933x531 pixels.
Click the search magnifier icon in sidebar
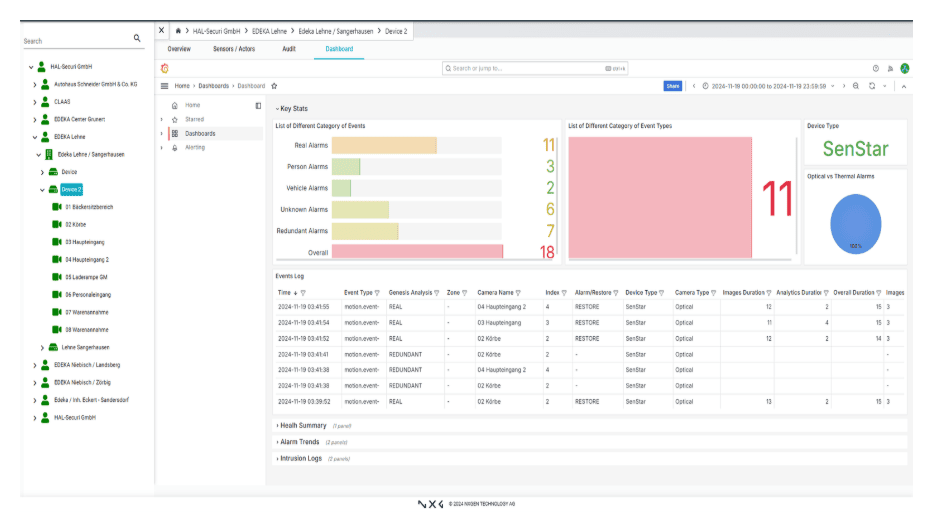137,39
